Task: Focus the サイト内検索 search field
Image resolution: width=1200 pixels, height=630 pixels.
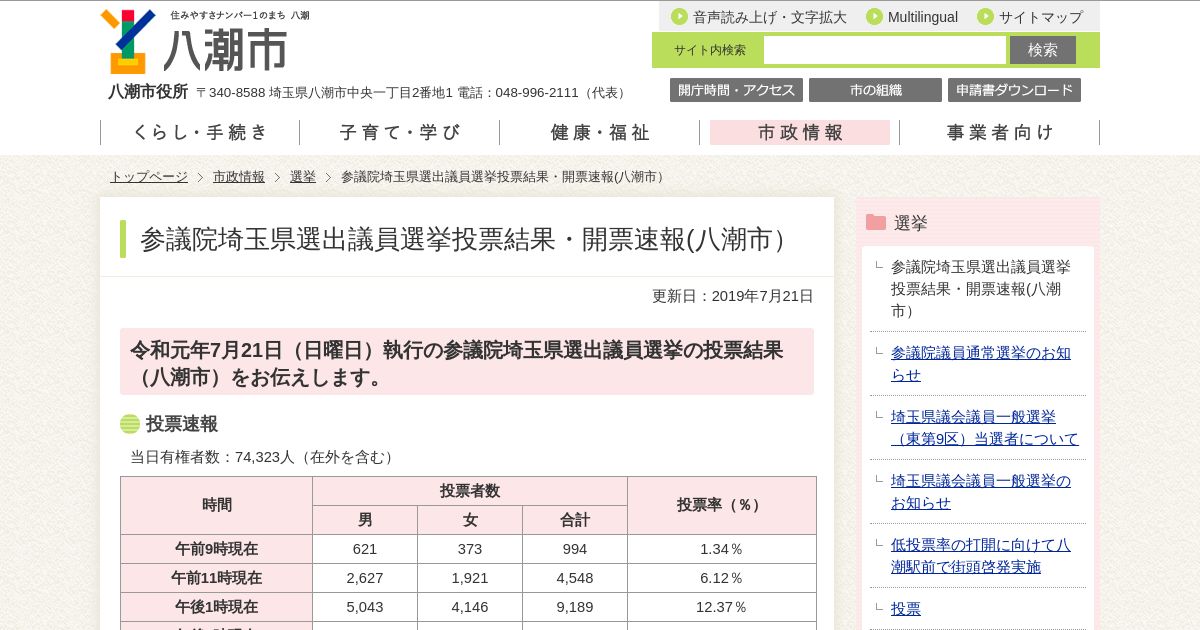Action: pyautogui.click(x=885, y=50)
